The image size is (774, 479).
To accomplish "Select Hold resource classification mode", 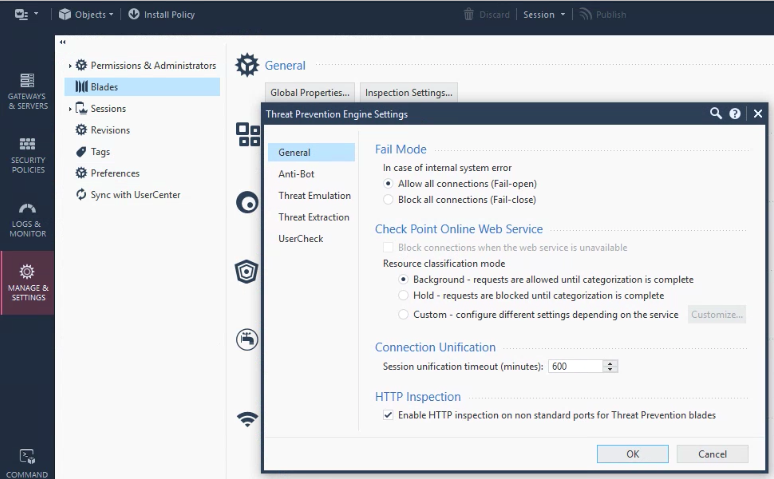I will (403, 295).
